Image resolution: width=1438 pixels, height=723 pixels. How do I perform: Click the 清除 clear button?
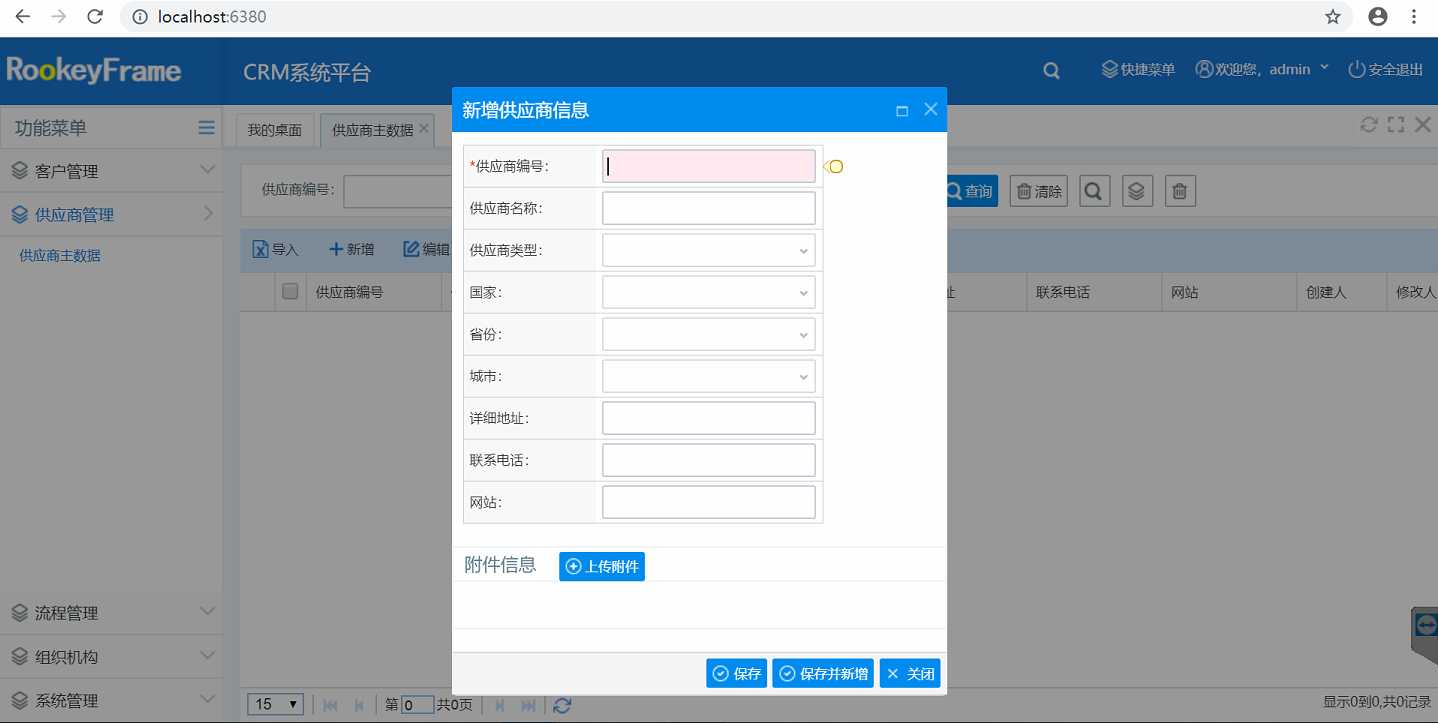1039,191
